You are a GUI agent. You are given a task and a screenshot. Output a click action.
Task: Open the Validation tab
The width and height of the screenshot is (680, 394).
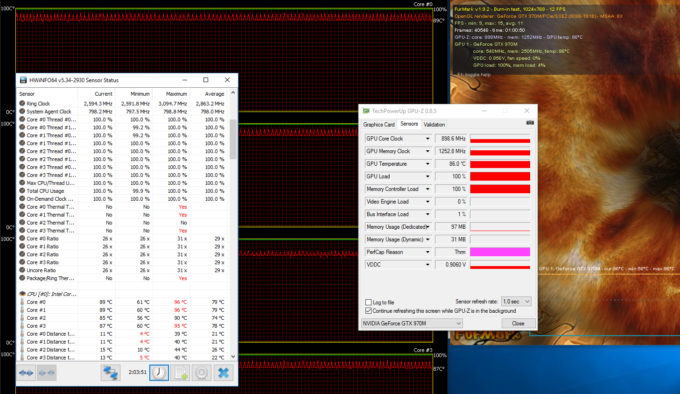point(434,124)
